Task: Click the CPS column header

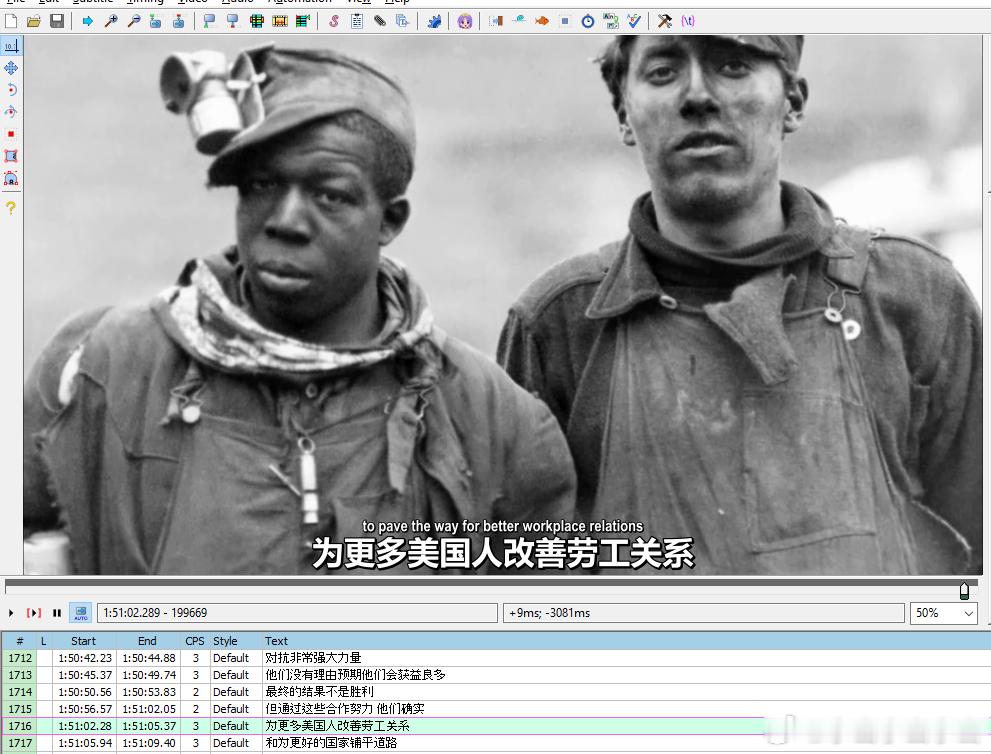Action: [195, 641]
